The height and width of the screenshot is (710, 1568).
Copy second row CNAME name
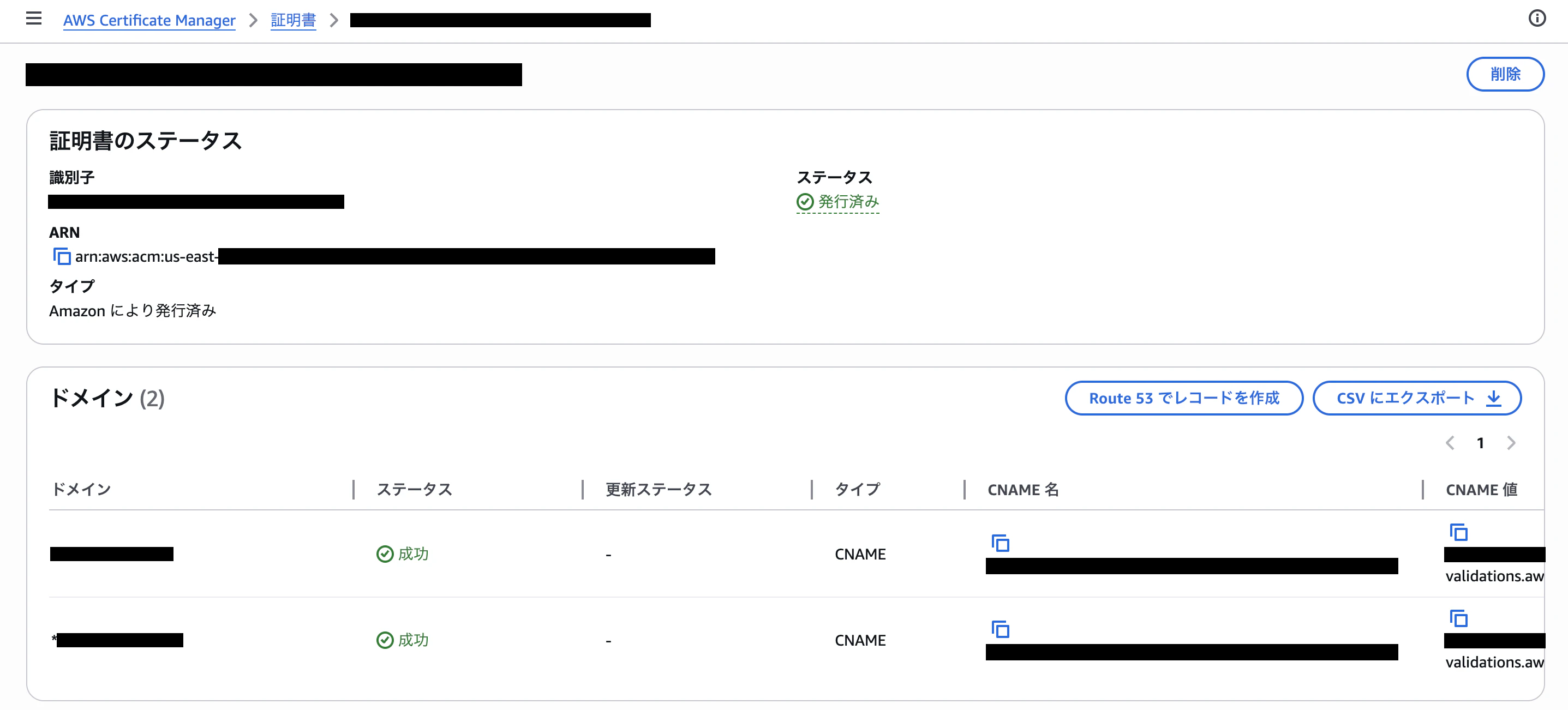[1001, 629]
